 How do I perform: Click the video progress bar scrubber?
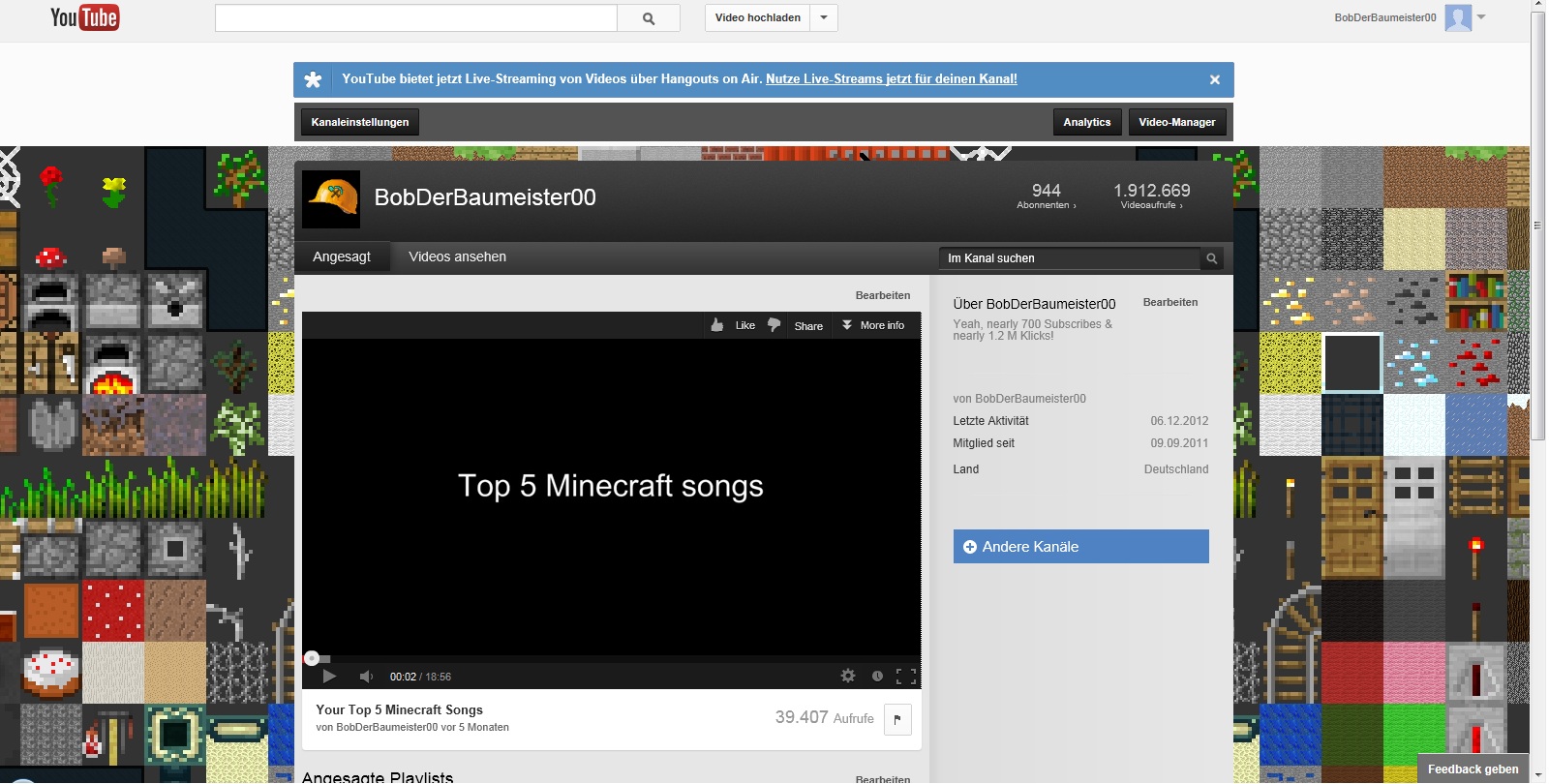[x=312, y=658]
